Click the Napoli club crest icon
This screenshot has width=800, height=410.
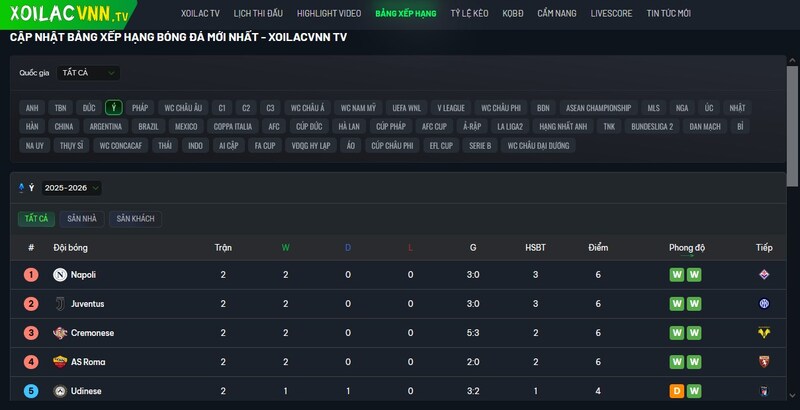pos(60,275)
